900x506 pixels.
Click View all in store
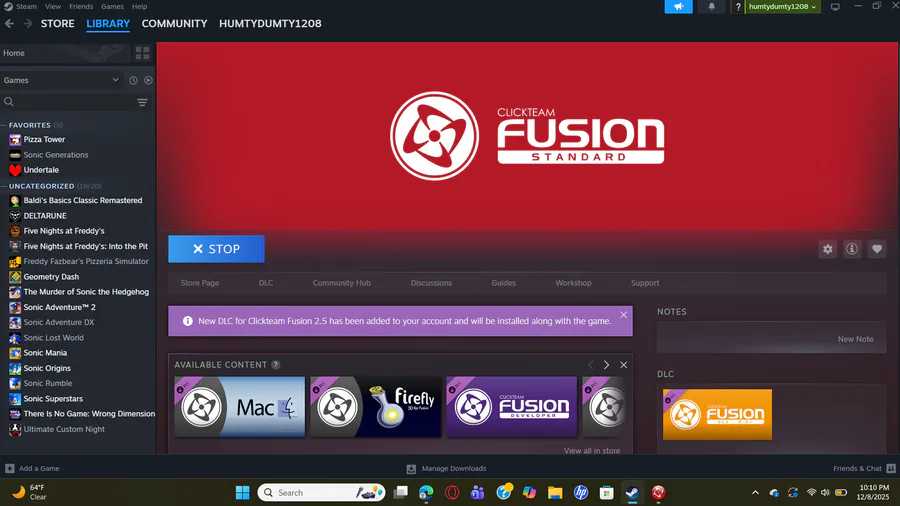(x=592, y=450)
